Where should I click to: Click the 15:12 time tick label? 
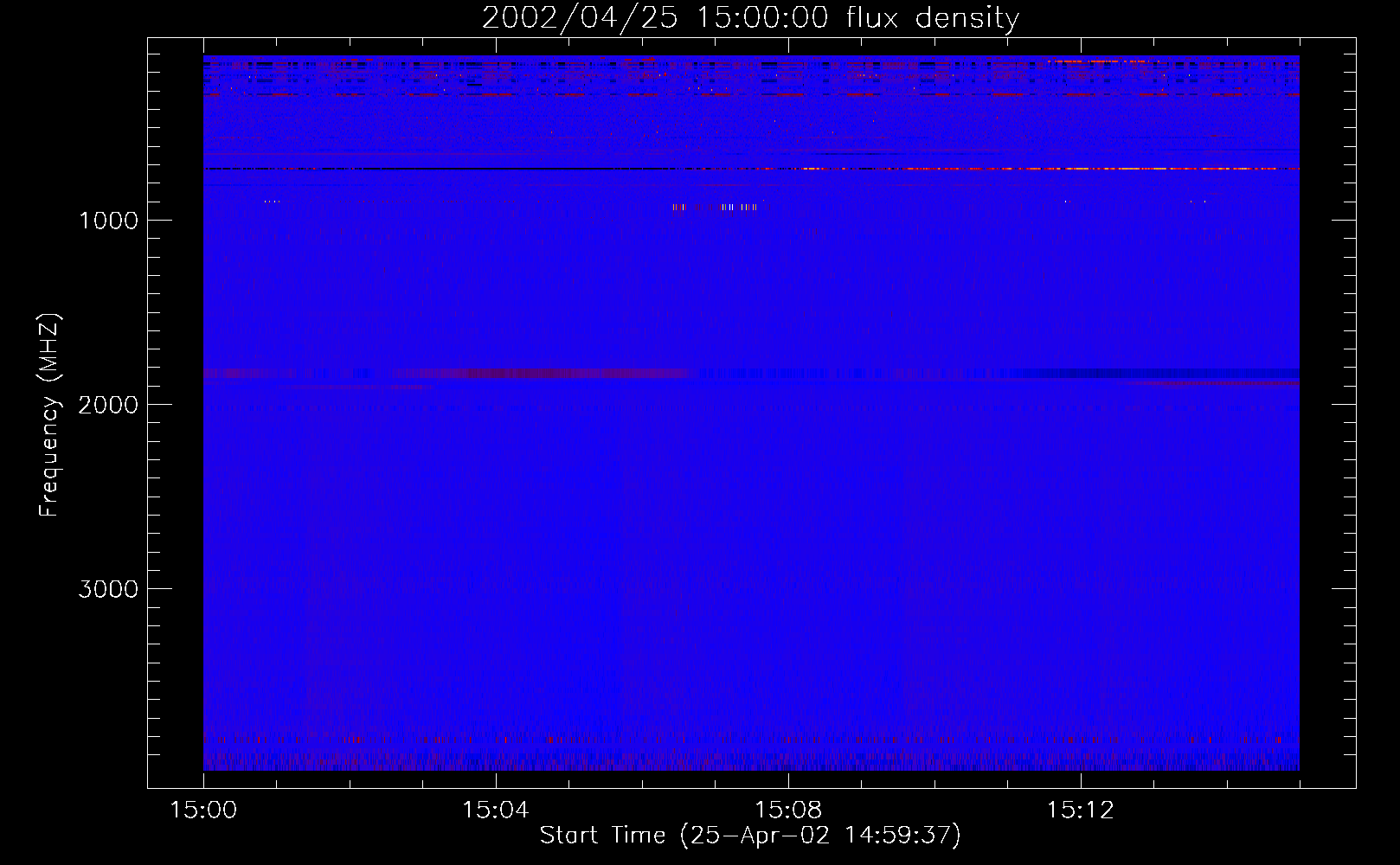click(x=1081, y=811)
